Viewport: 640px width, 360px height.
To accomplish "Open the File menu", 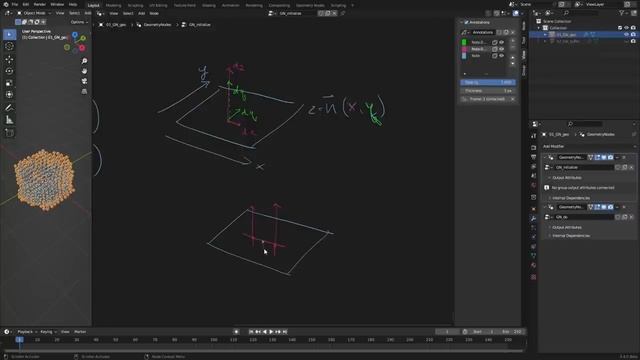I will tap(15, 4).
